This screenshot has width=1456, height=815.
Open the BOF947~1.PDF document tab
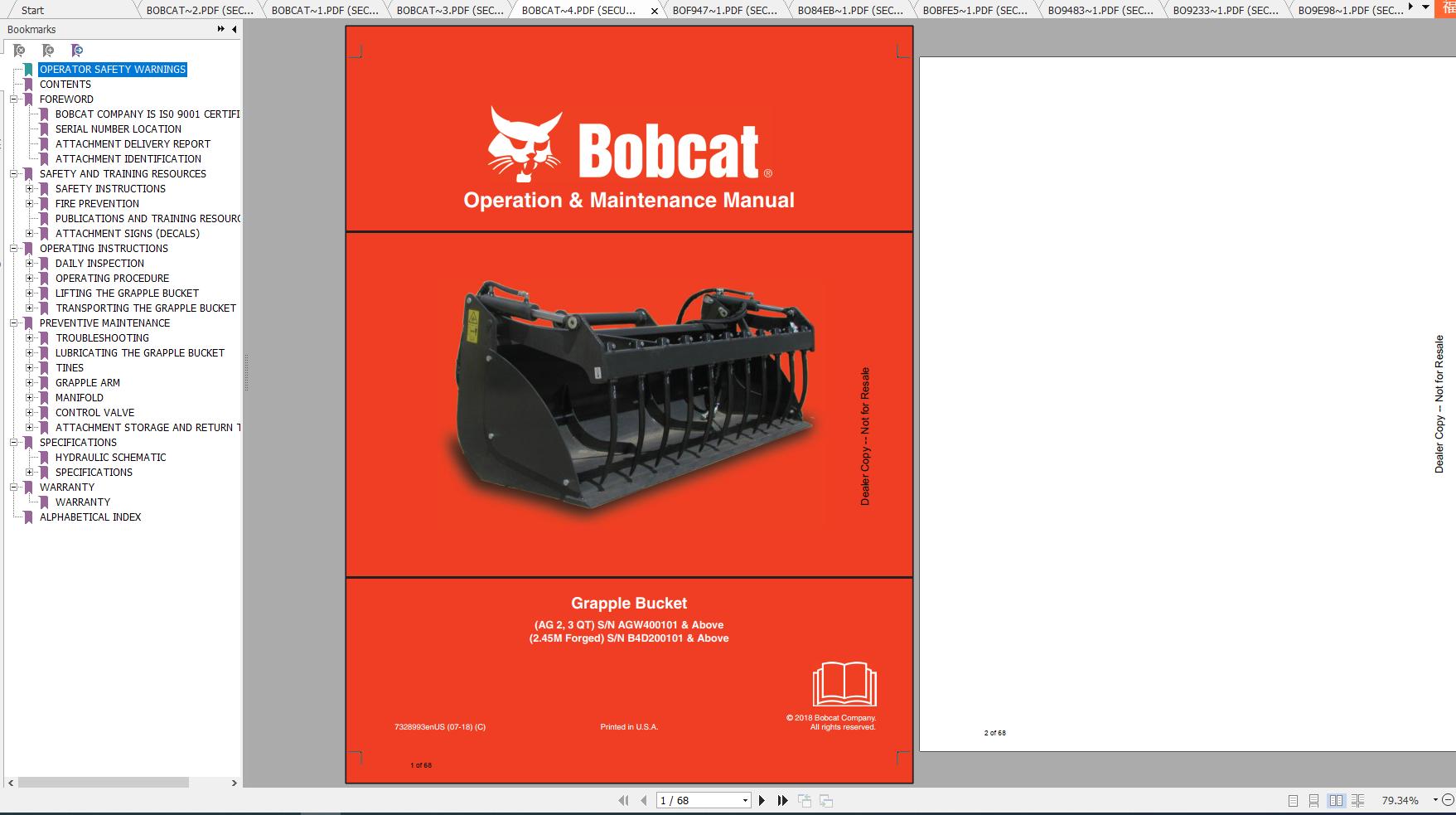coord(725,10)
